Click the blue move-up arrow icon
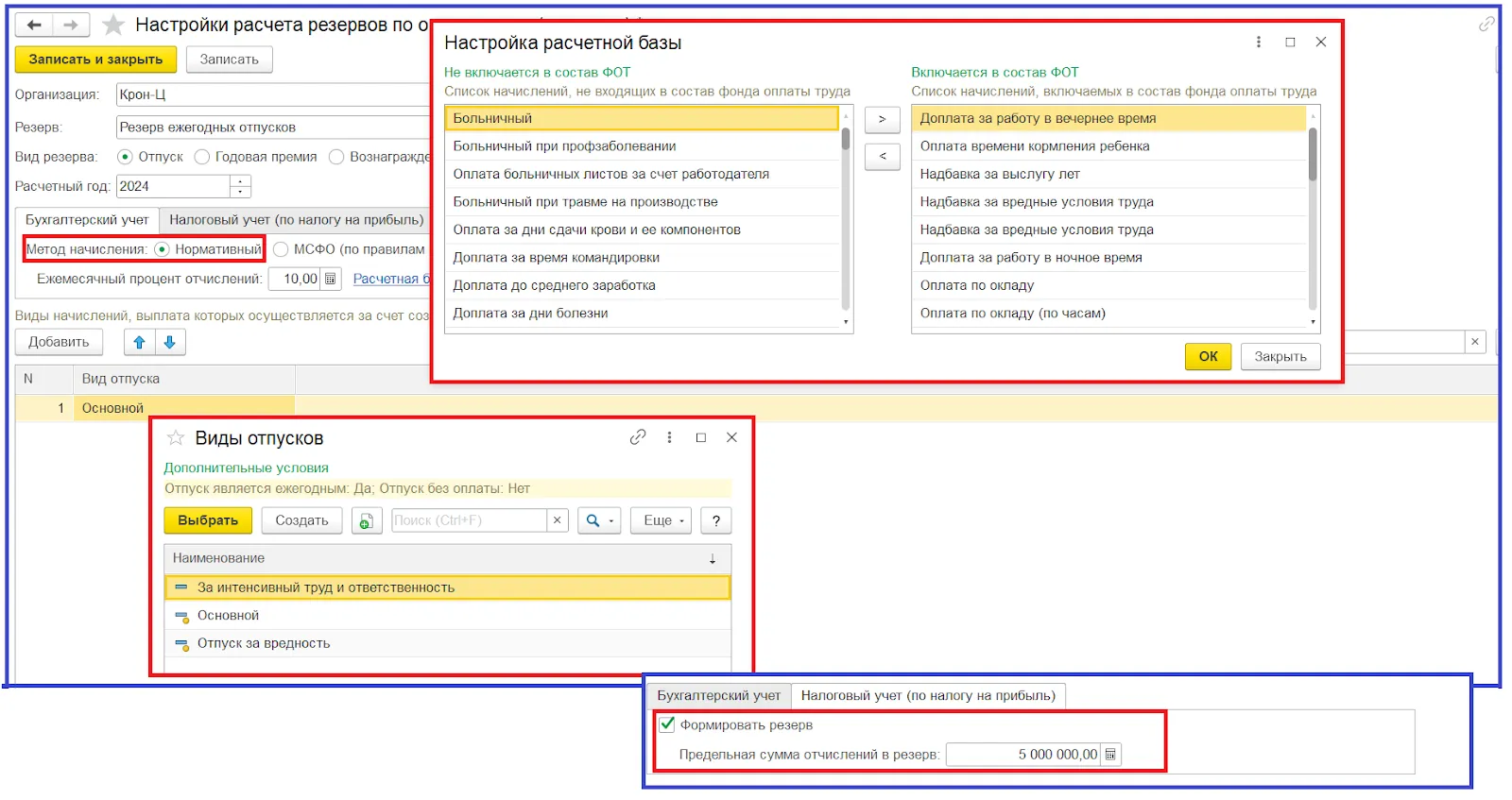The height and width of the screenshot is (800, 1512). tap(139, 342)
